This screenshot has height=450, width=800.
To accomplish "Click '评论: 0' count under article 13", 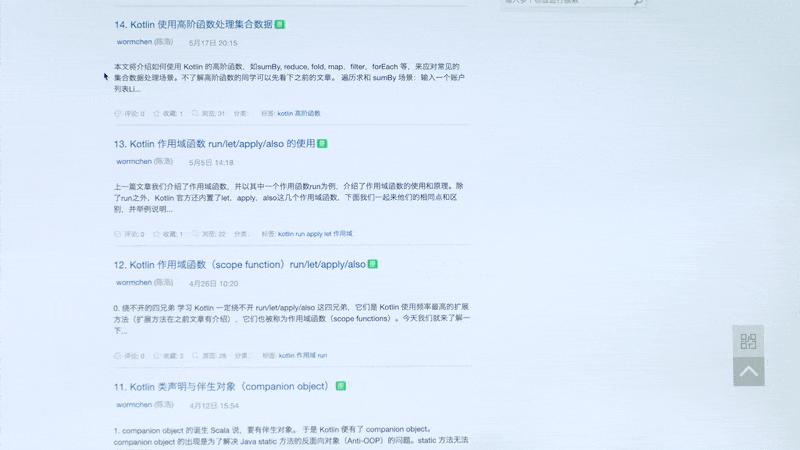I will (134, 234).
